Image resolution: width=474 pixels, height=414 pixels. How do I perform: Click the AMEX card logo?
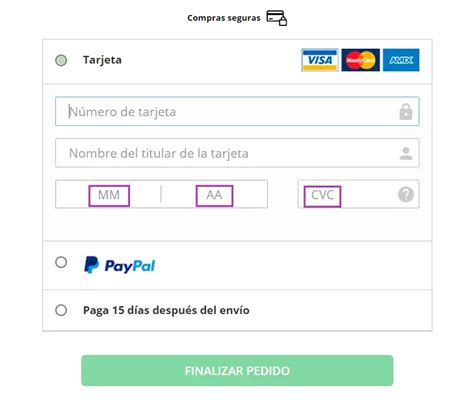click(401, 60)
